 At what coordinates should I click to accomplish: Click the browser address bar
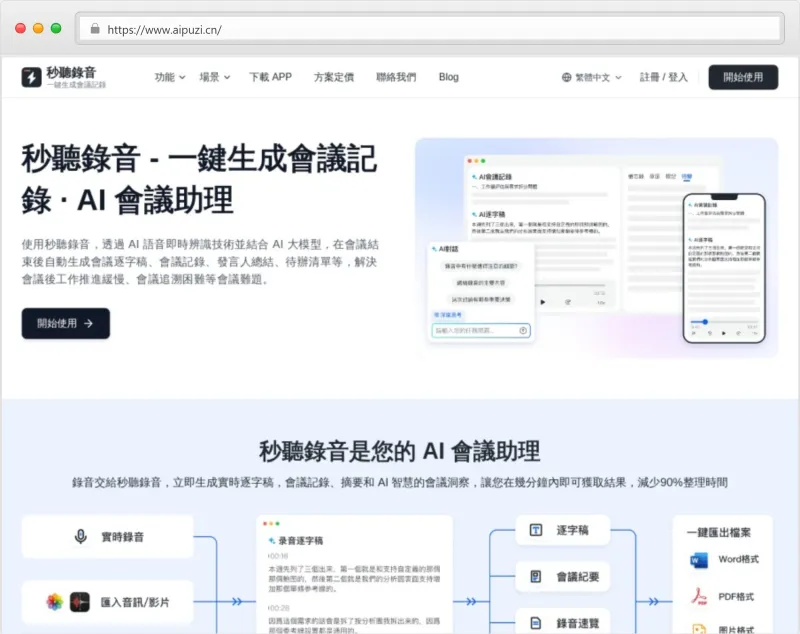point(300,30)
